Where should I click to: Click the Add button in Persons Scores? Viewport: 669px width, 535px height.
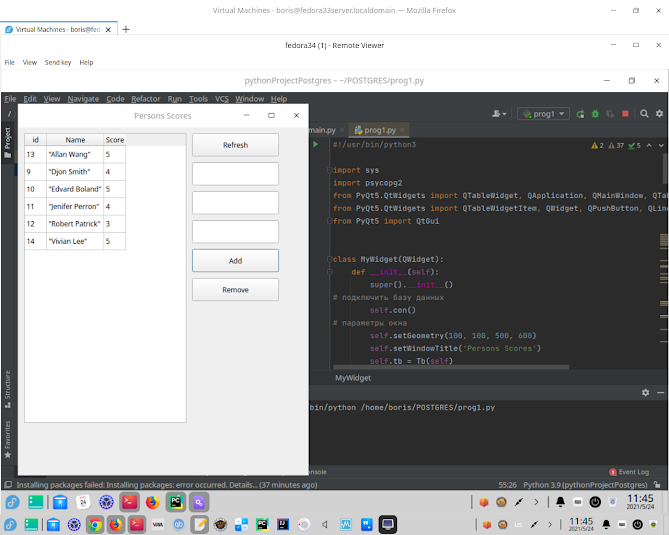click(x=235, y=261)
